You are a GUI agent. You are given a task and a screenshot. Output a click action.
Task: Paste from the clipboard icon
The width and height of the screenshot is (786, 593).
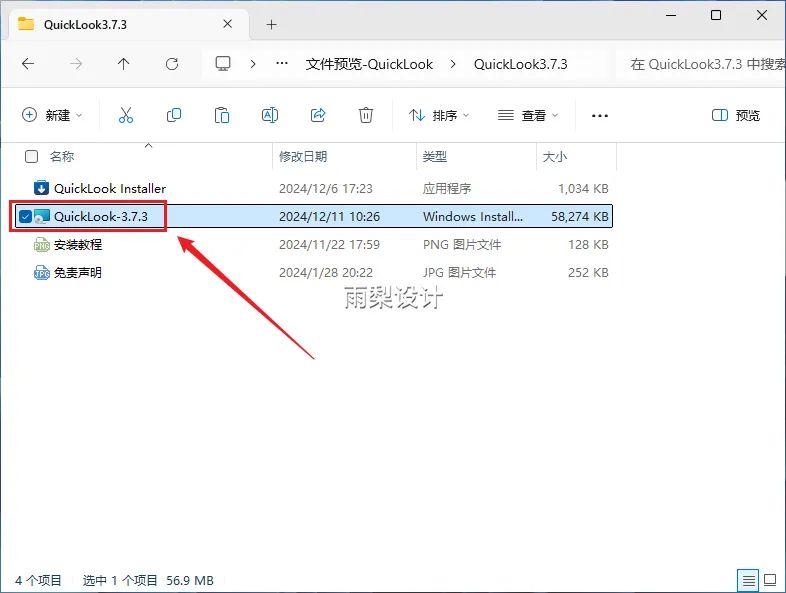click(222, 115)
